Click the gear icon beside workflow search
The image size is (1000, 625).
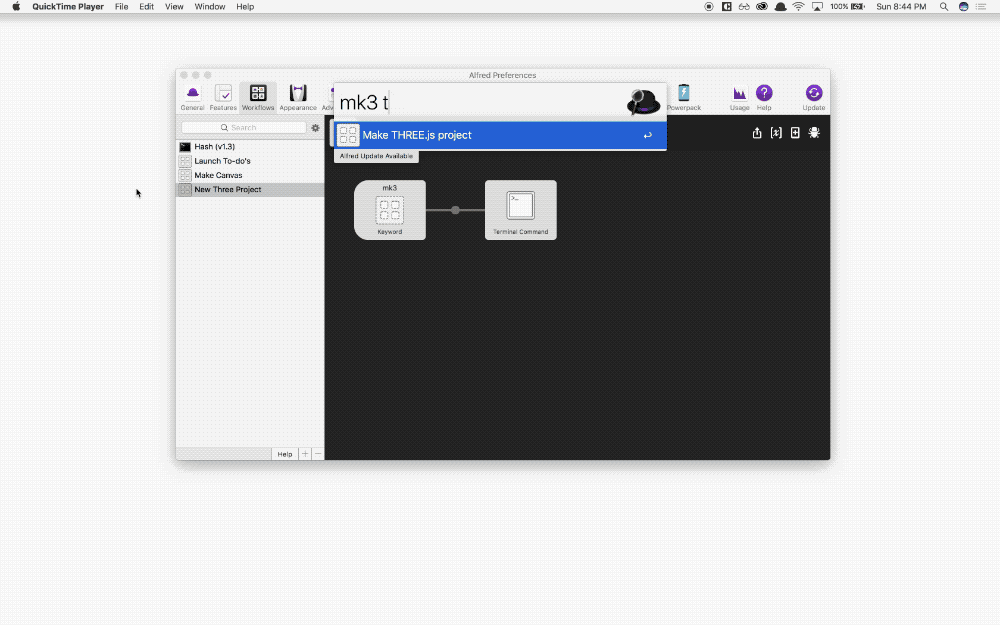(x=315, y=128)
